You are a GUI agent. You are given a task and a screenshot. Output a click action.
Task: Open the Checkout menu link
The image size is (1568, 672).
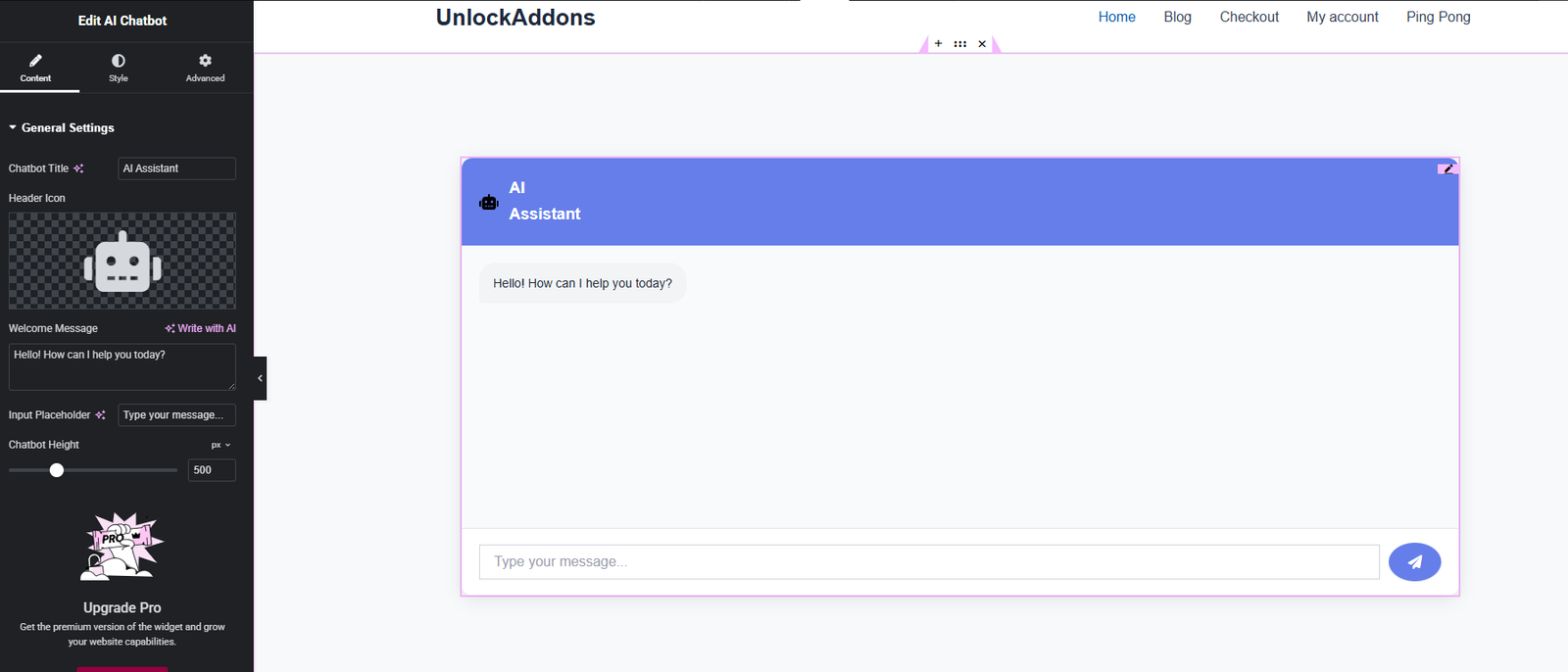(1249, 17)
